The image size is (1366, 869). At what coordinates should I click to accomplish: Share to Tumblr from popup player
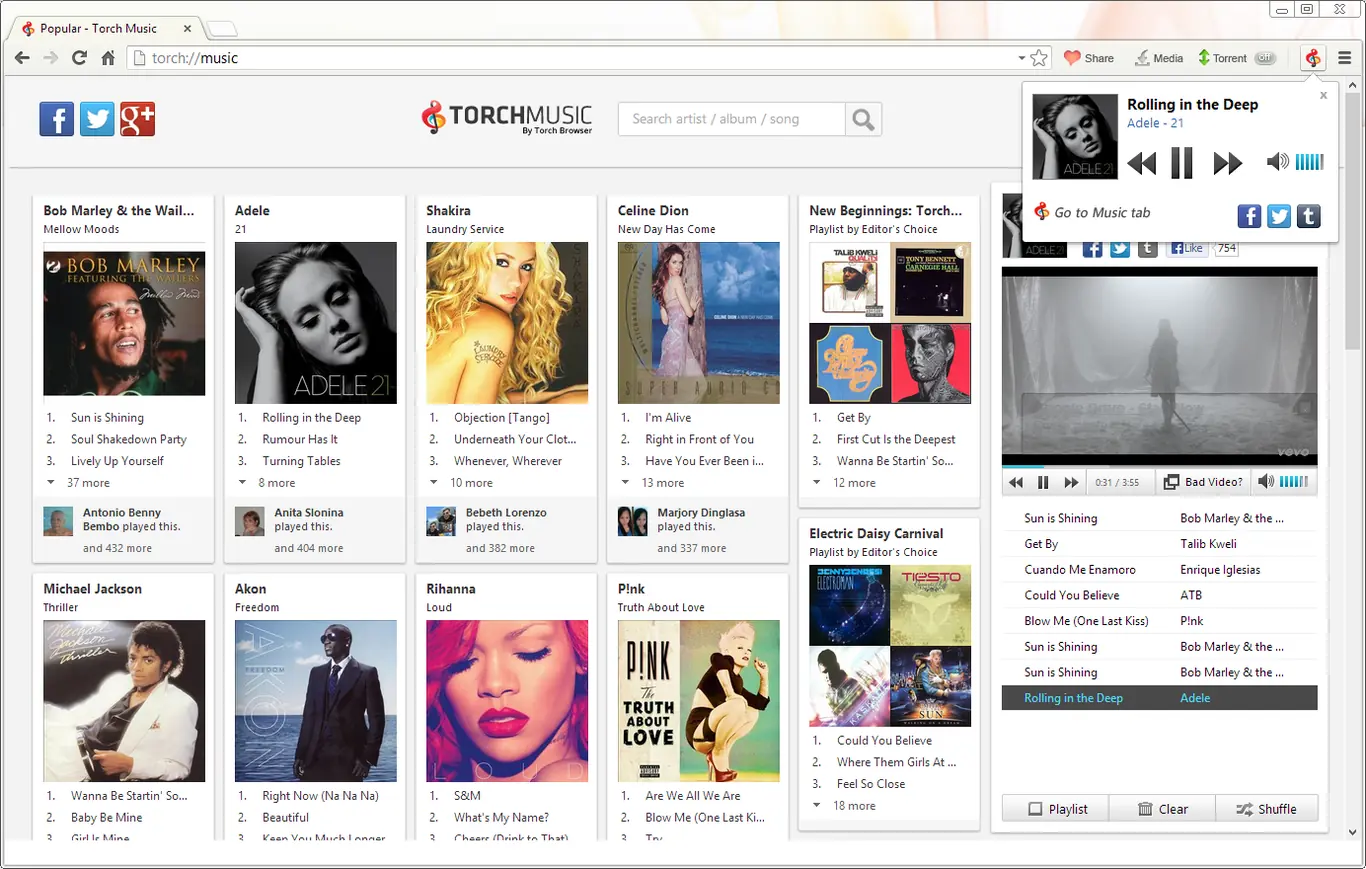(x=1309, y=216)
